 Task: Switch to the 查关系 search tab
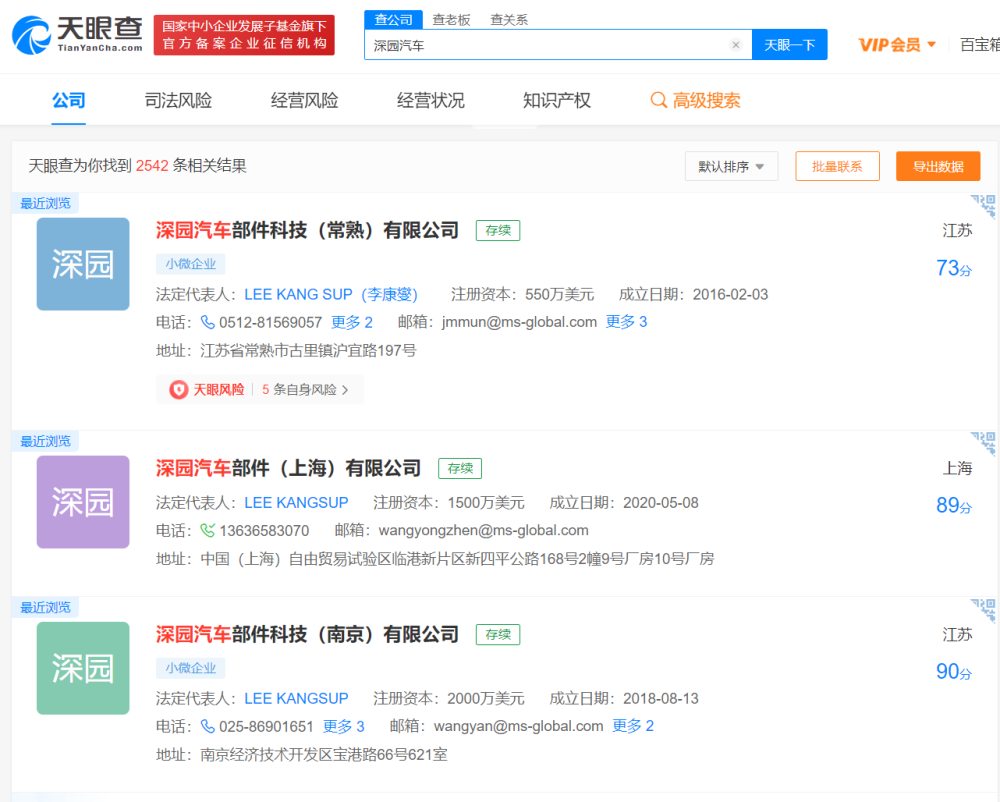[x=509, y=20]
